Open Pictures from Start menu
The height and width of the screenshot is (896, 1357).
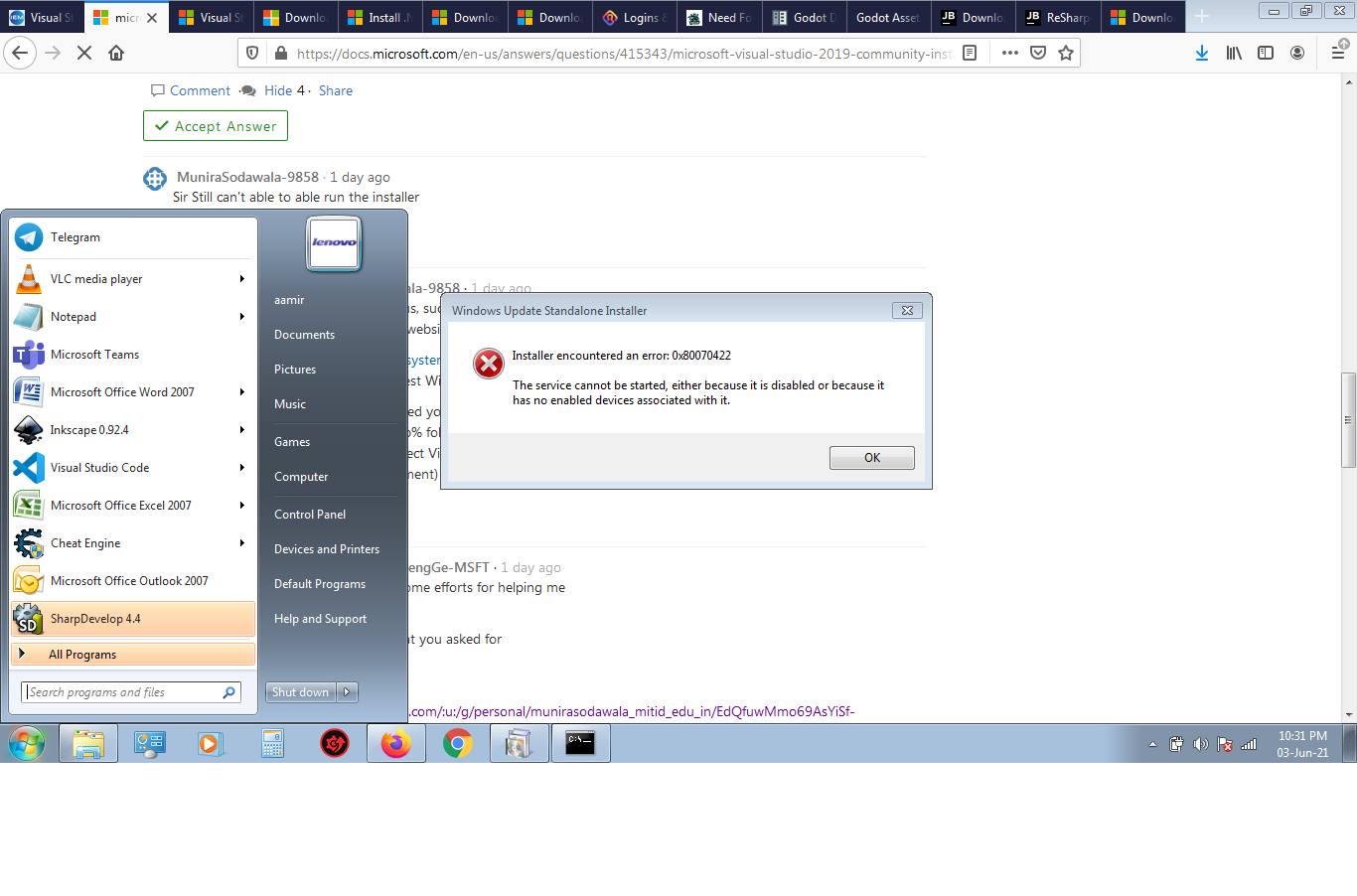coord(295,370)
